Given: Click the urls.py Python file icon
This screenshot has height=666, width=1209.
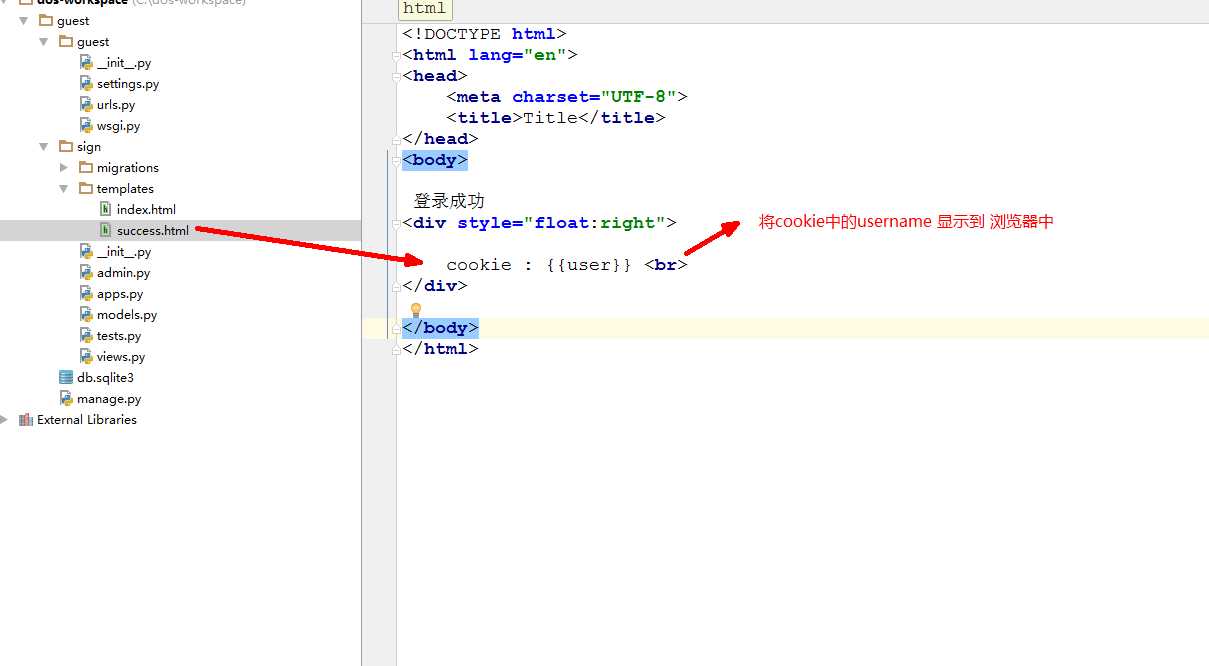Looking at the screenshot, I should click(x=87, y=105).
